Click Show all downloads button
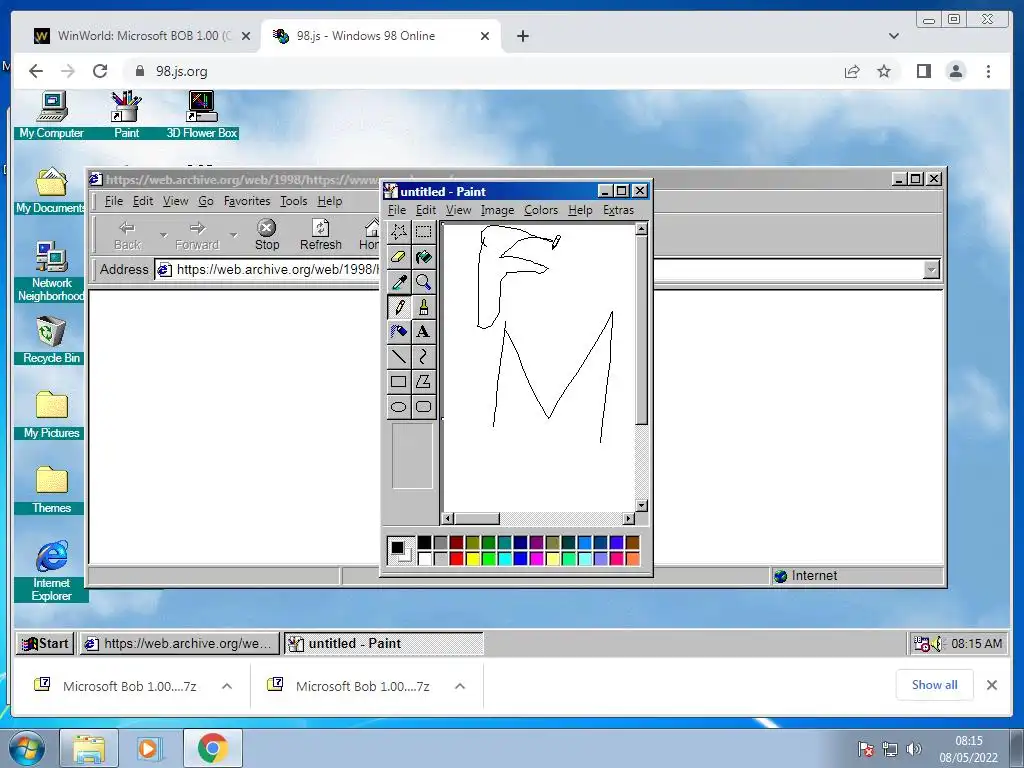This screenshot has height=768, width=1024. tap(935, 684)
